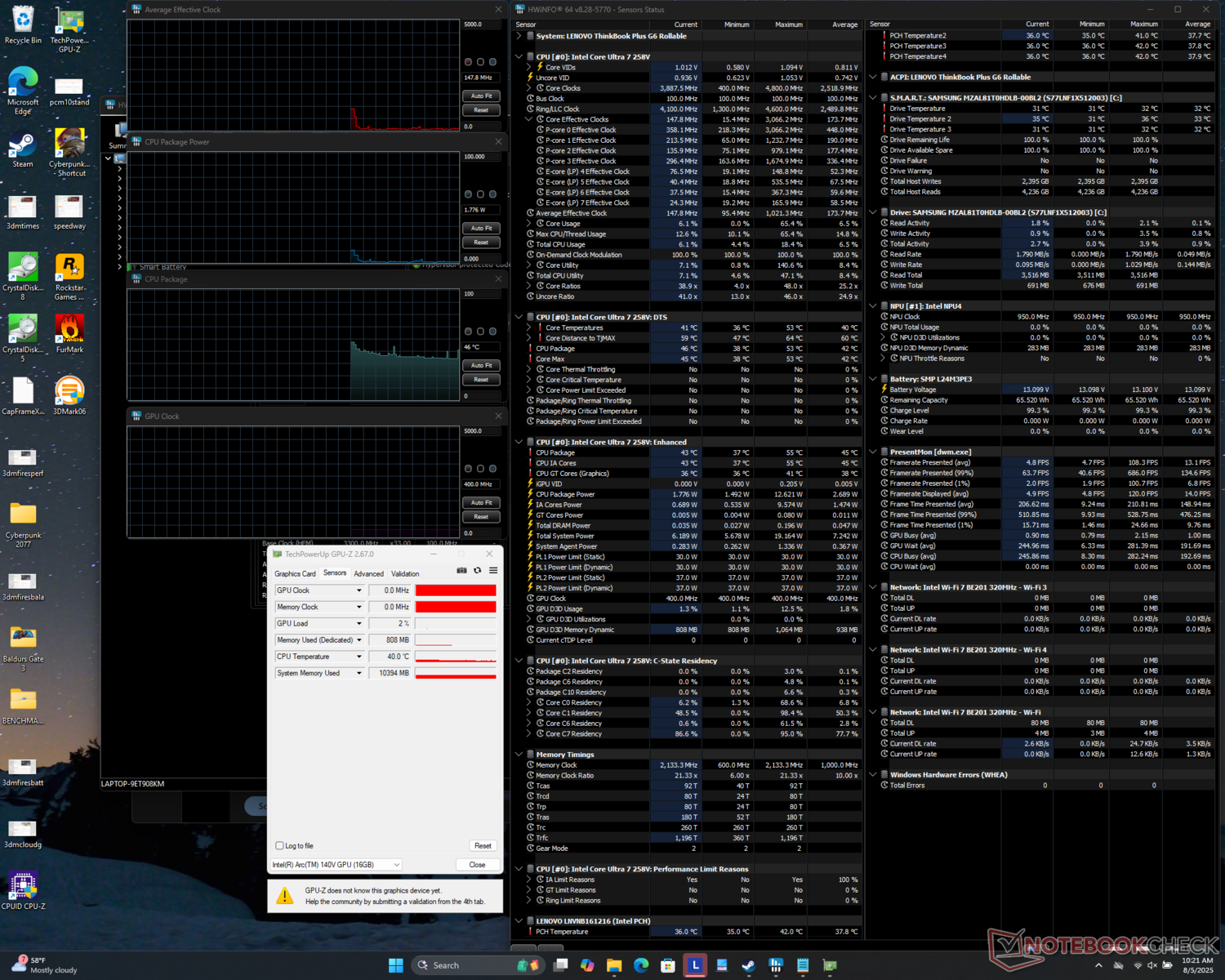Collapse the Battery: SMP L24M3PE3 group
This screenshot has width=1225, height=980.
click(873, 379)
